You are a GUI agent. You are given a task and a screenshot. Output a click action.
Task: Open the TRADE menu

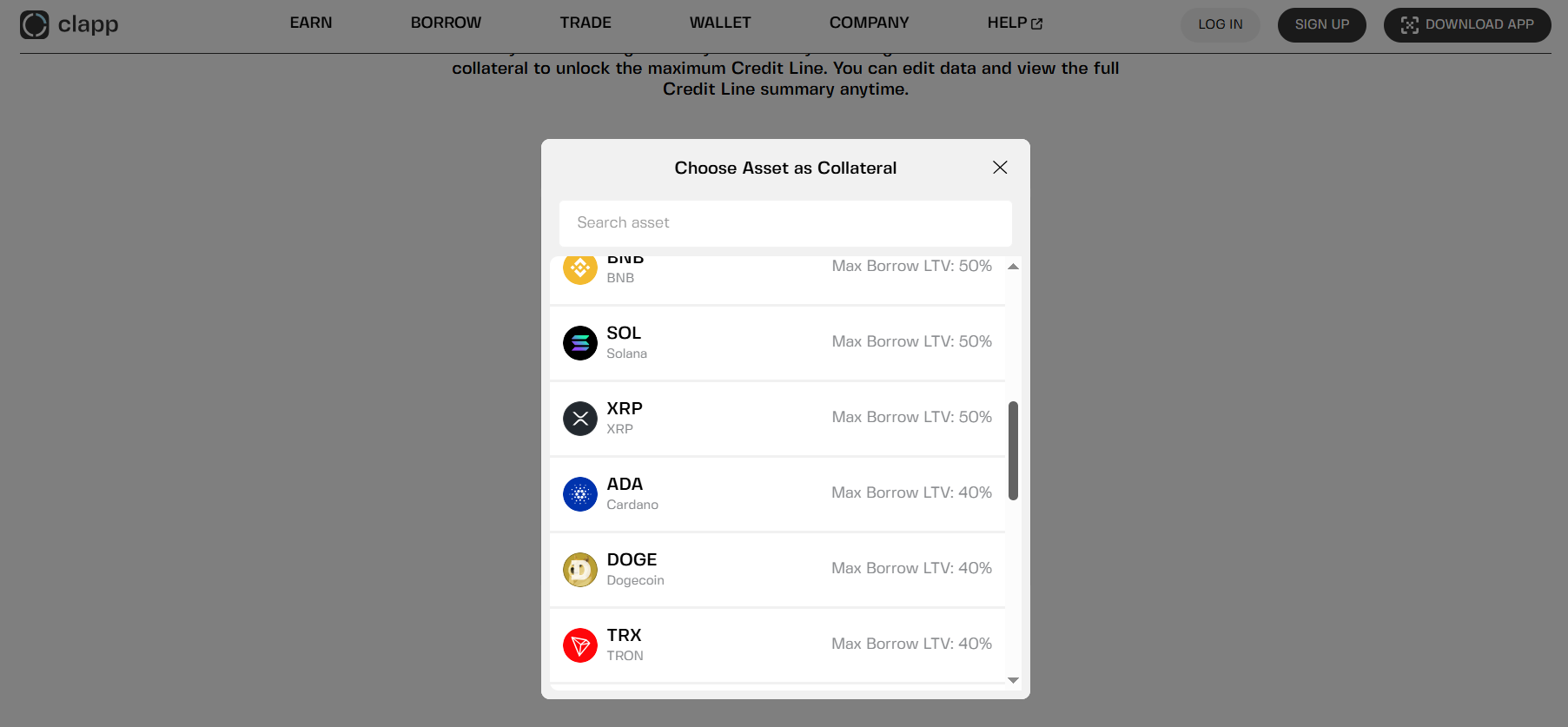pos(586,23)
